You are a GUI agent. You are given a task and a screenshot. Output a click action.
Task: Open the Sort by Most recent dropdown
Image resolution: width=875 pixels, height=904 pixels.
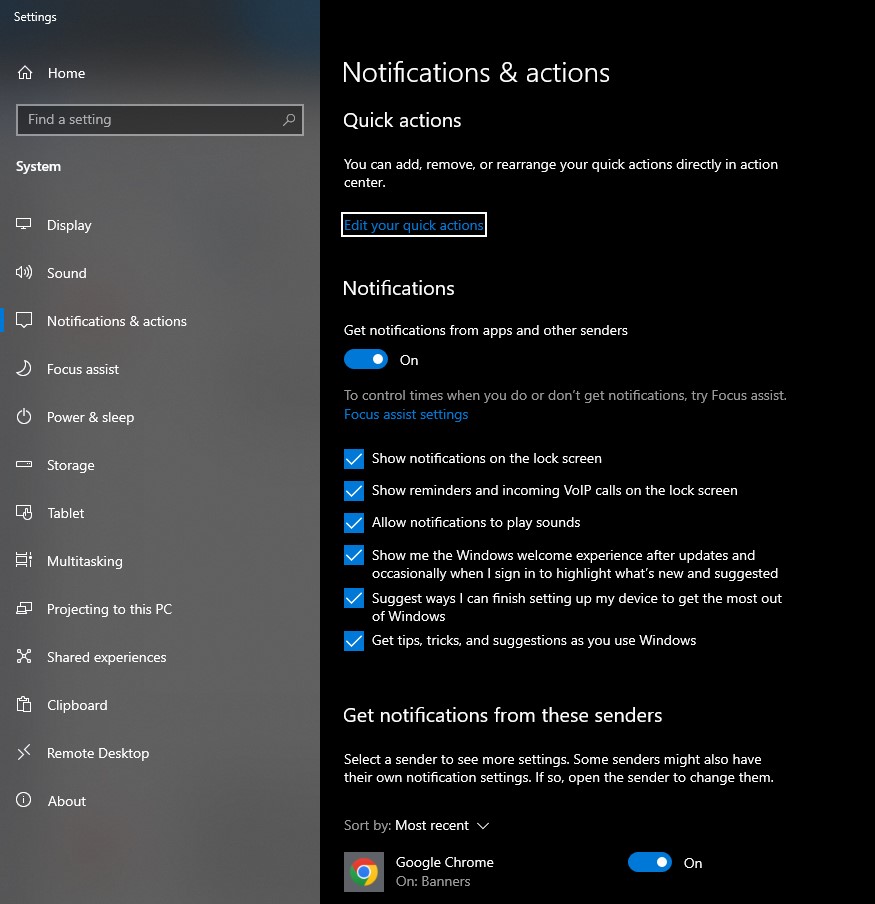pyautogui.click(x=445, y=825)
